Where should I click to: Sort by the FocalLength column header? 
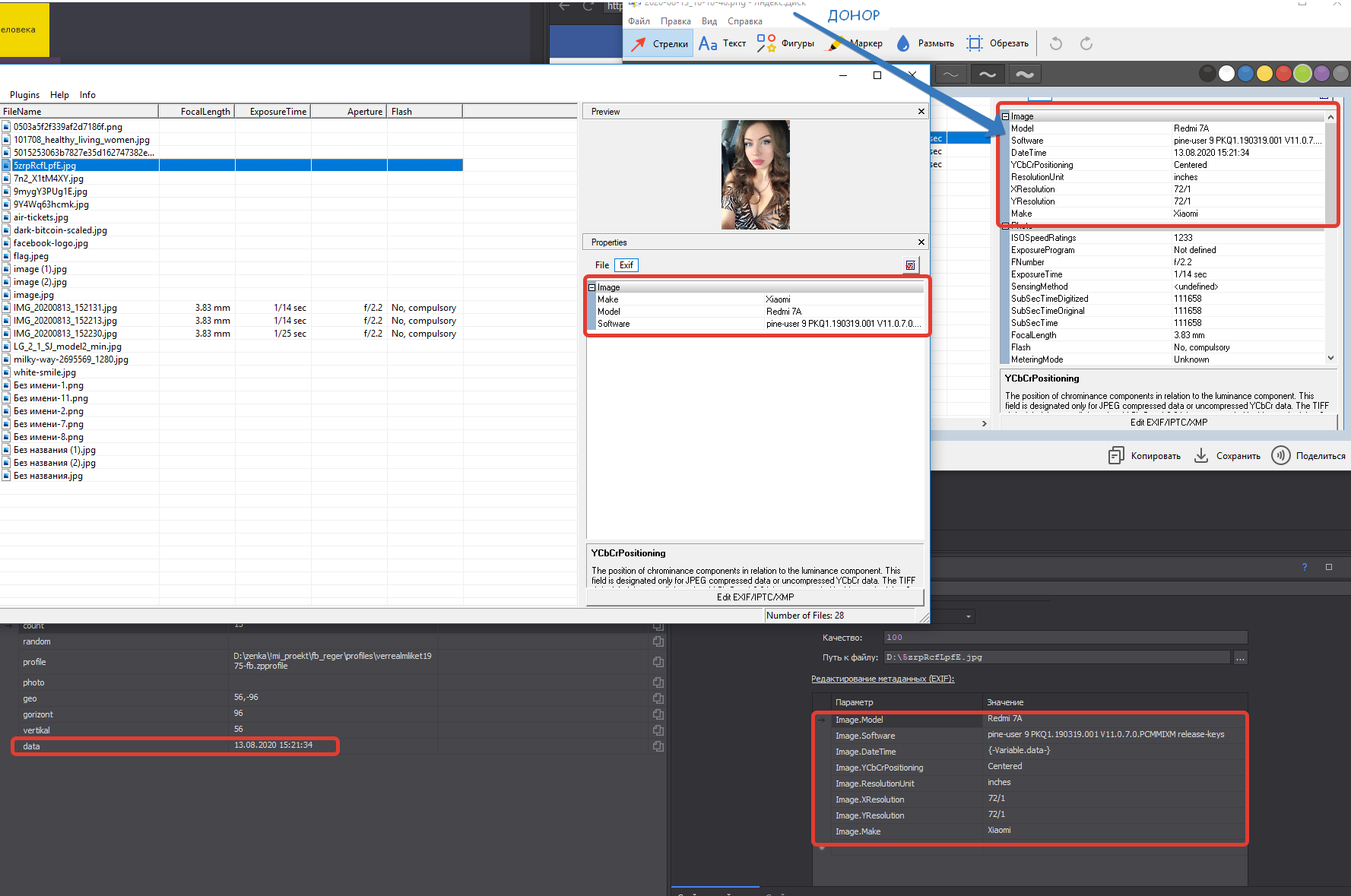point(196,112)
